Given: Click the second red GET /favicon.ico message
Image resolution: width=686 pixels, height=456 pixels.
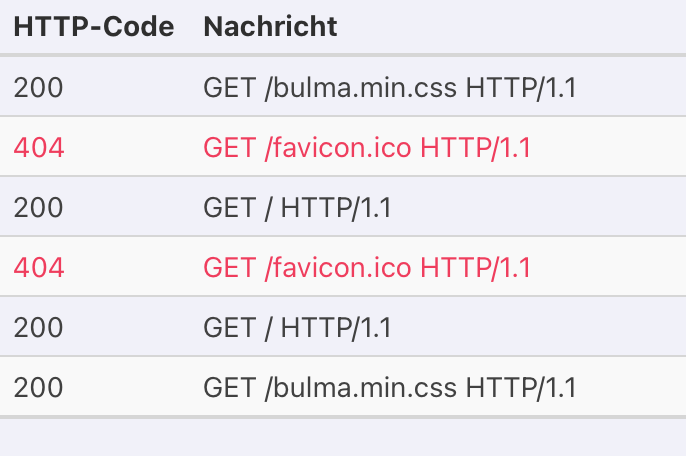Looking at the screenshot, I should click(366, 268).
